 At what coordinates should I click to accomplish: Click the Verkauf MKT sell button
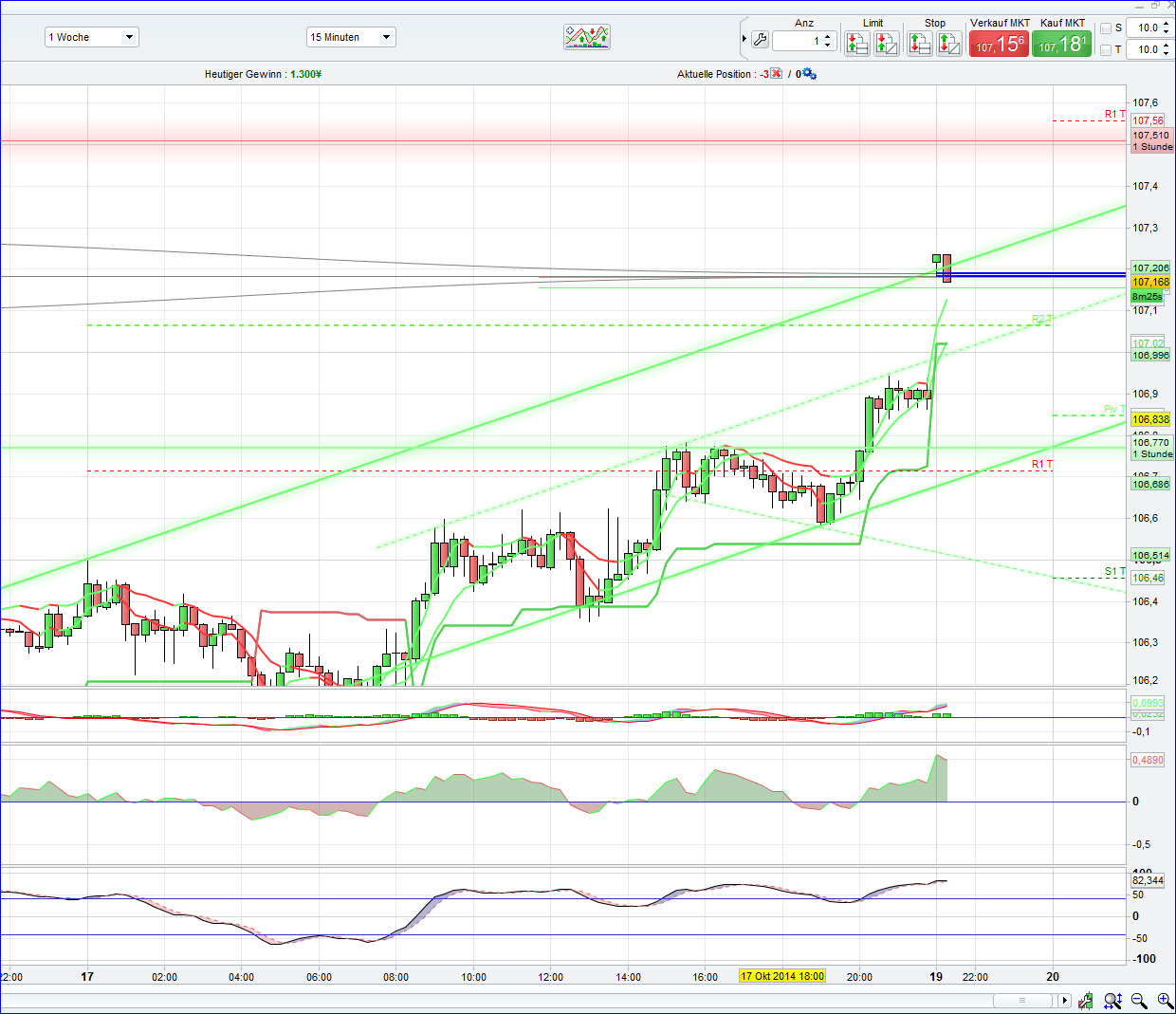[x=999, y=44]
